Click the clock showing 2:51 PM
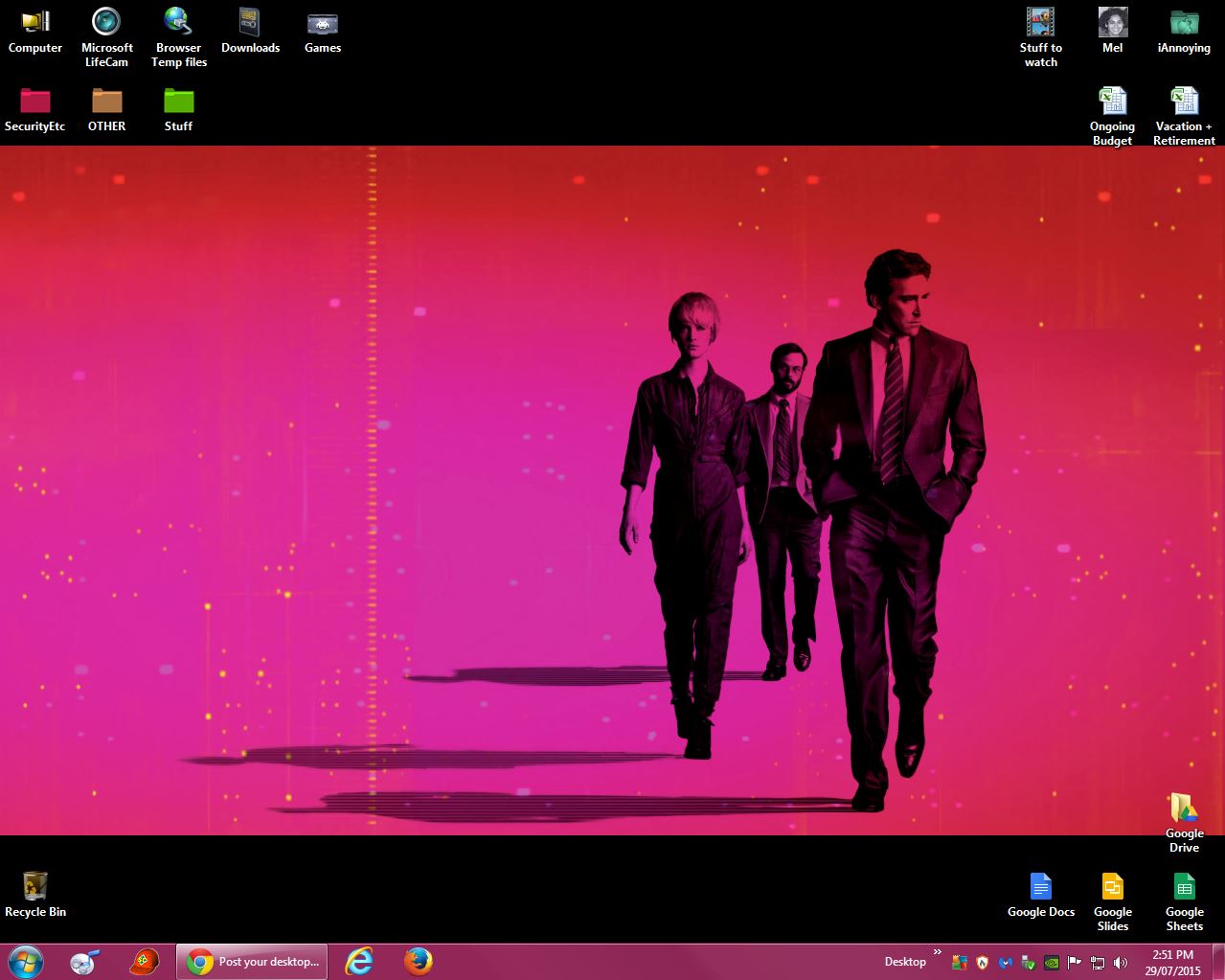The width and height of the screenshot is (1225, 980). pos(1172,962)
